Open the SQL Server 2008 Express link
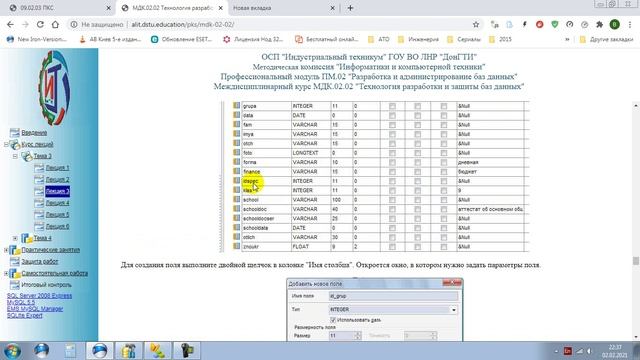 click(x=39, y=296)
